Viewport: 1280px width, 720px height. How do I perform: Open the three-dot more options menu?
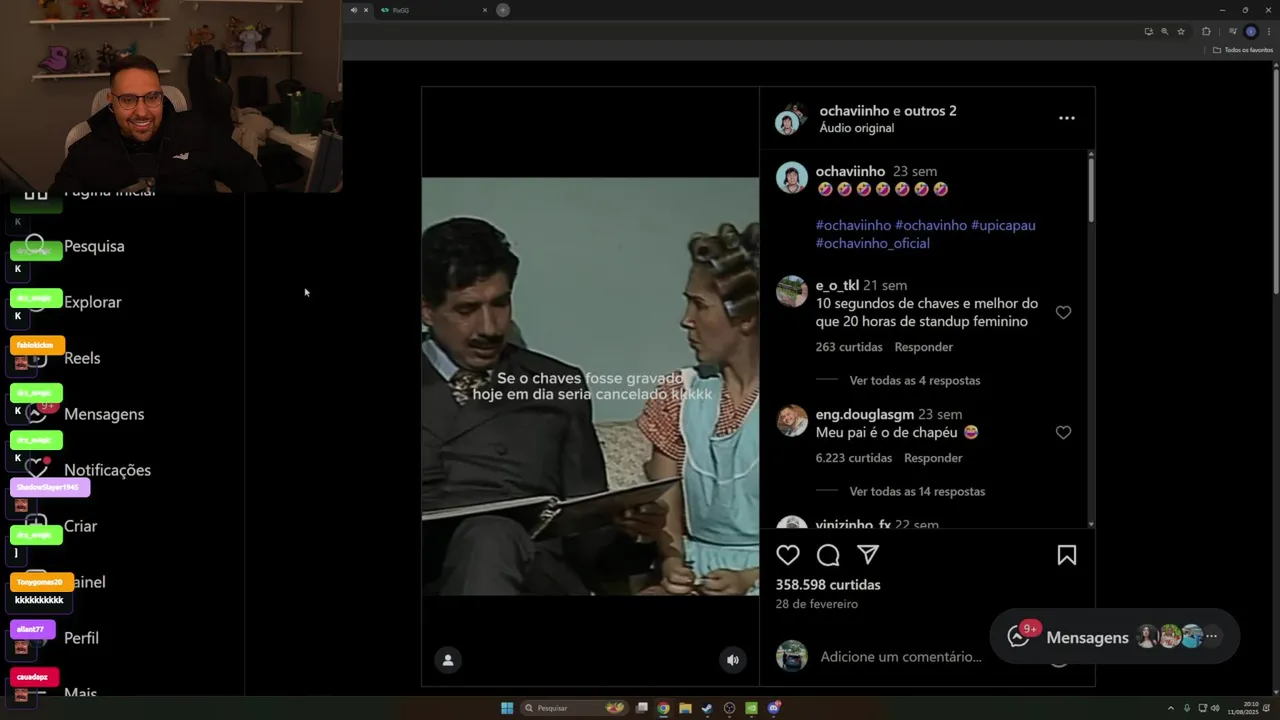1067,118
